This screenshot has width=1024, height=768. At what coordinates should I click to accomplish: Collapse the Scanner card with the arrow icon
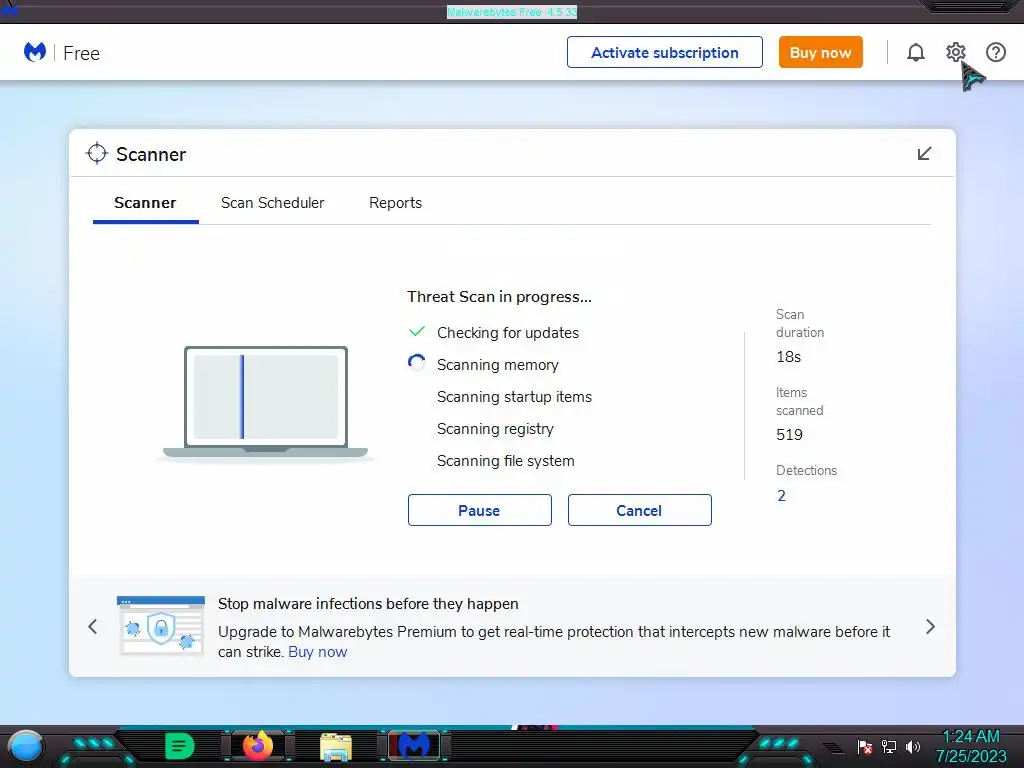coord(924,153)
